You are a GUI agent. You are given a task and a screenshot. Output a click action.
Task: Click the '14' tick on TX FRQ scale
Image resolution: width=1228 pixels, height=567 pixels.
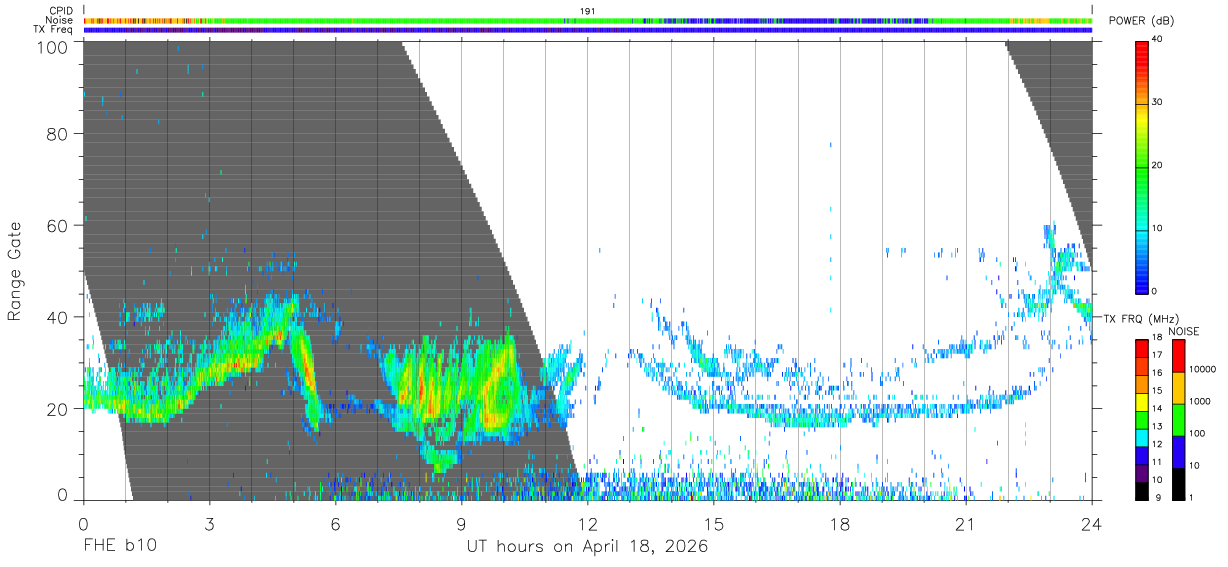tap(1158, 409)
